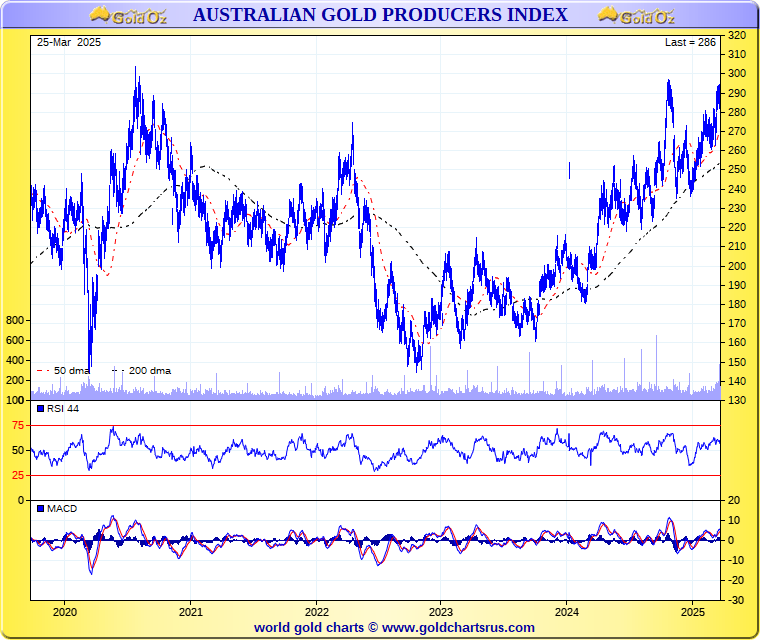Click the 200 dma legend entry

(x=142, y=370)
